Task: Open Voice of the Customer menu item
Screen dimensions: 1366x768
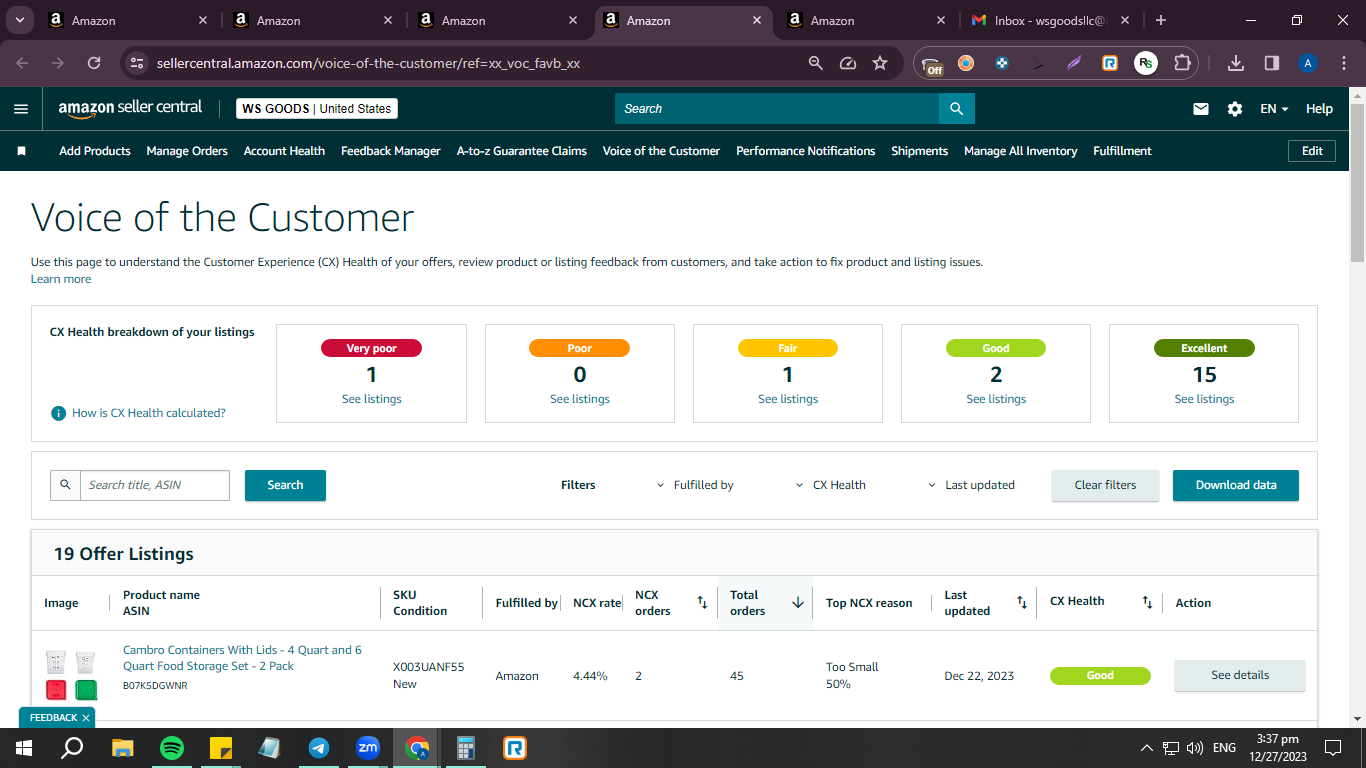Action: coord(661,151)
